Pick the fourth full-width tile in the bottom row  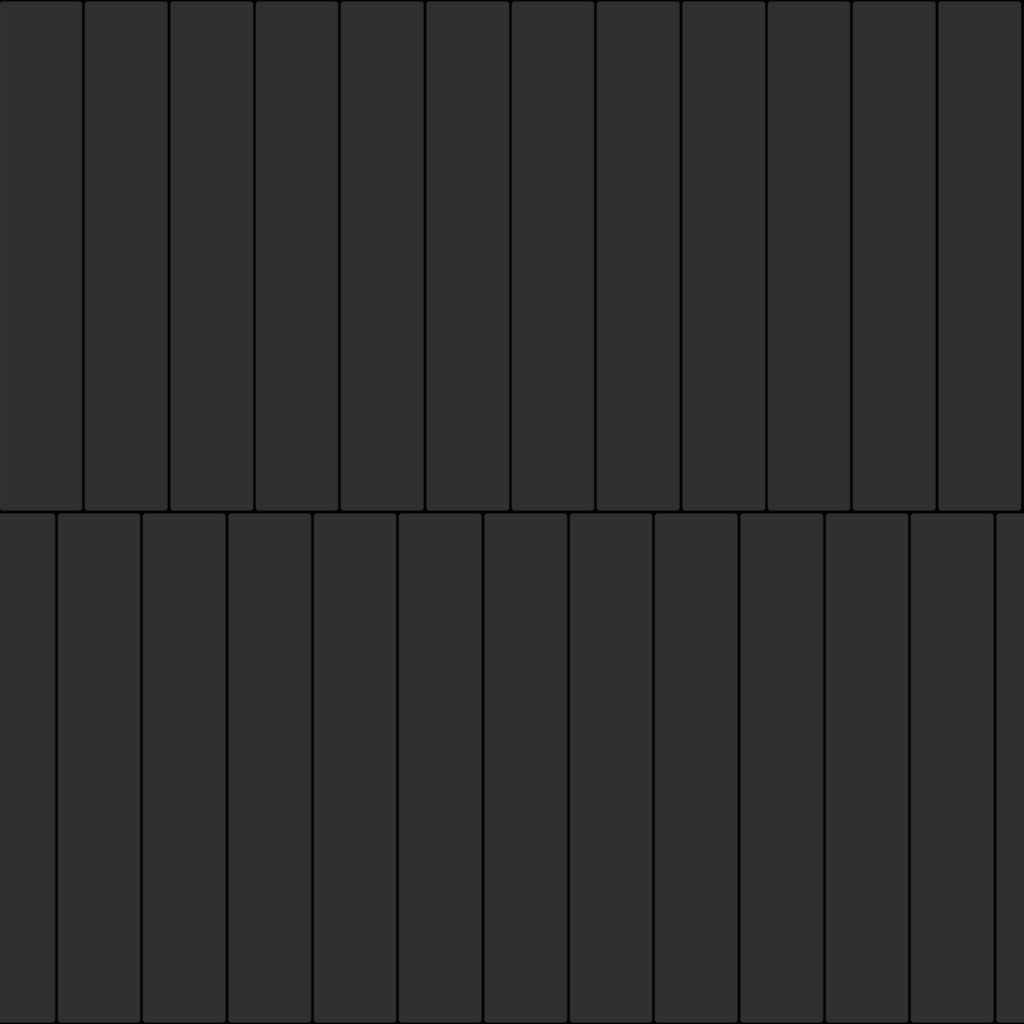pyautogui.click(x=355, y=768)
